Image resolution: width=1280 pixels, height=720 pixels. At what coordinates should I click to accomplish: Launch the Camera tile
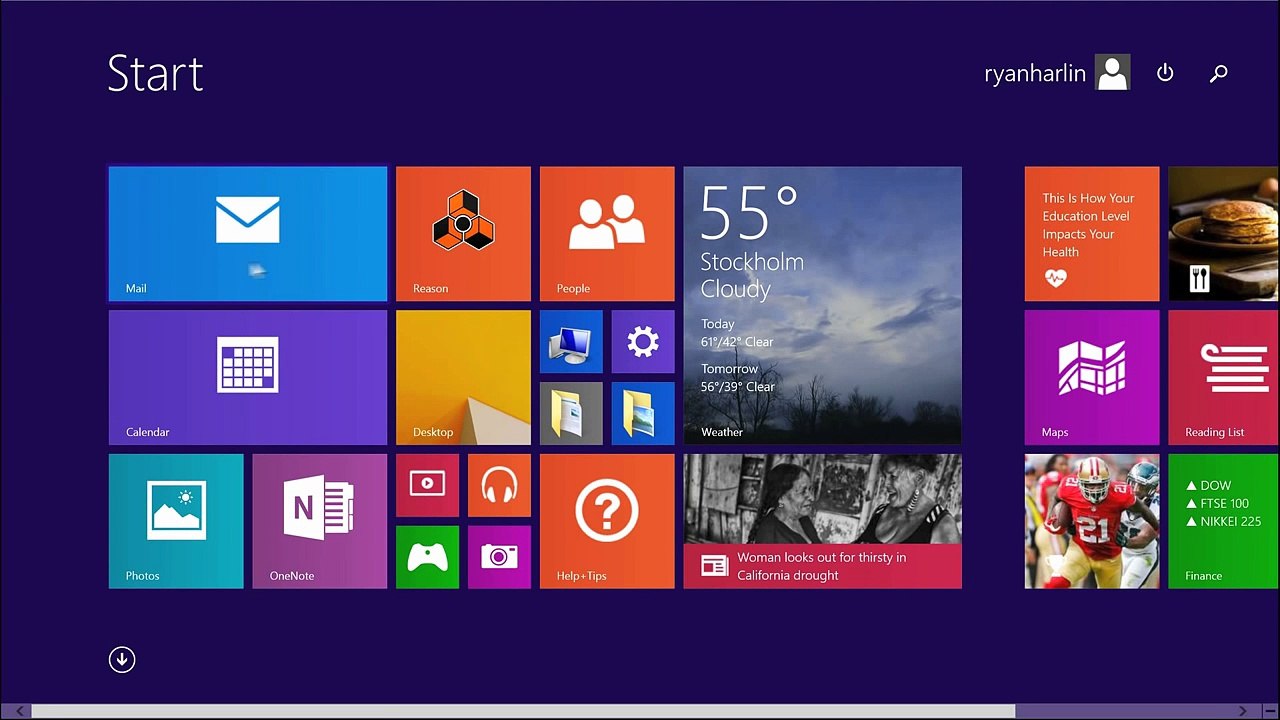point(499,557)
